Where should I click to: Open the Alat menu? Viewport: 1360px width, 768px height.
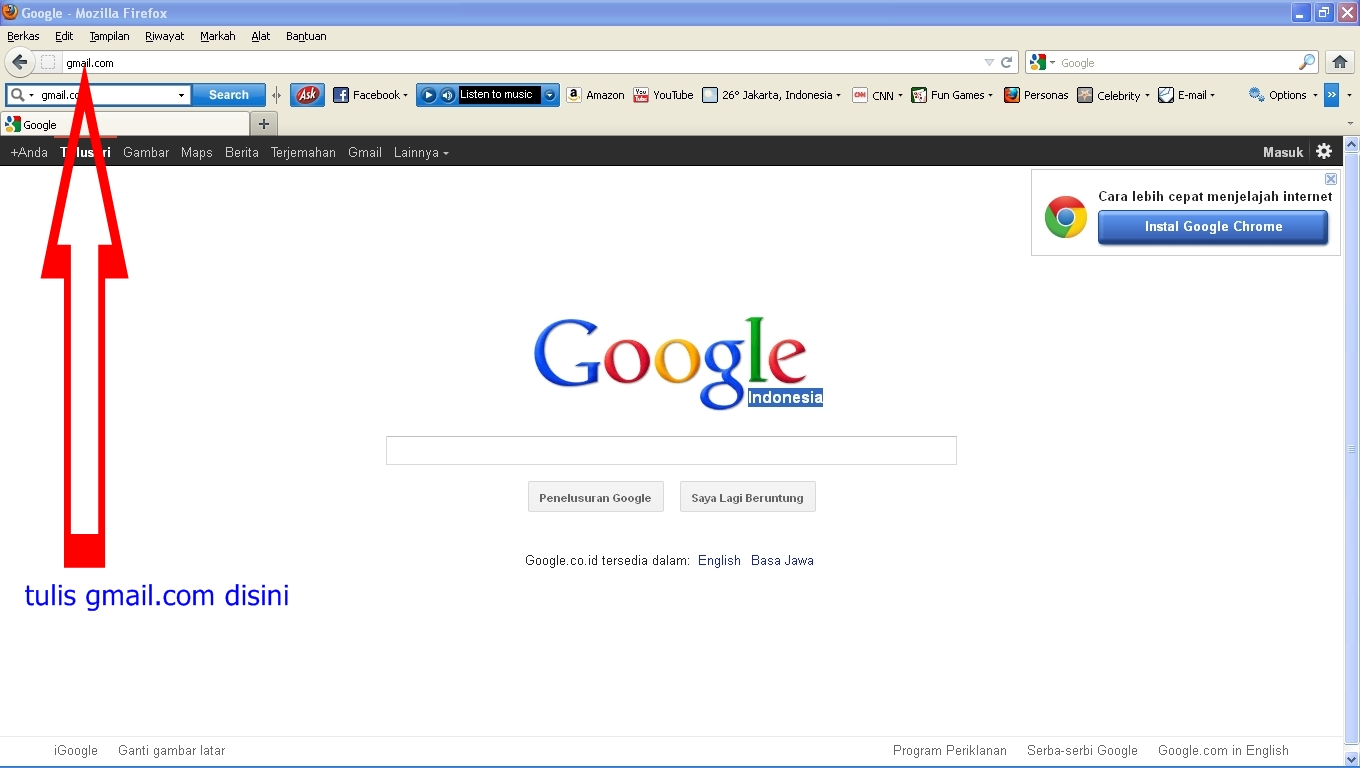[260, 36]
